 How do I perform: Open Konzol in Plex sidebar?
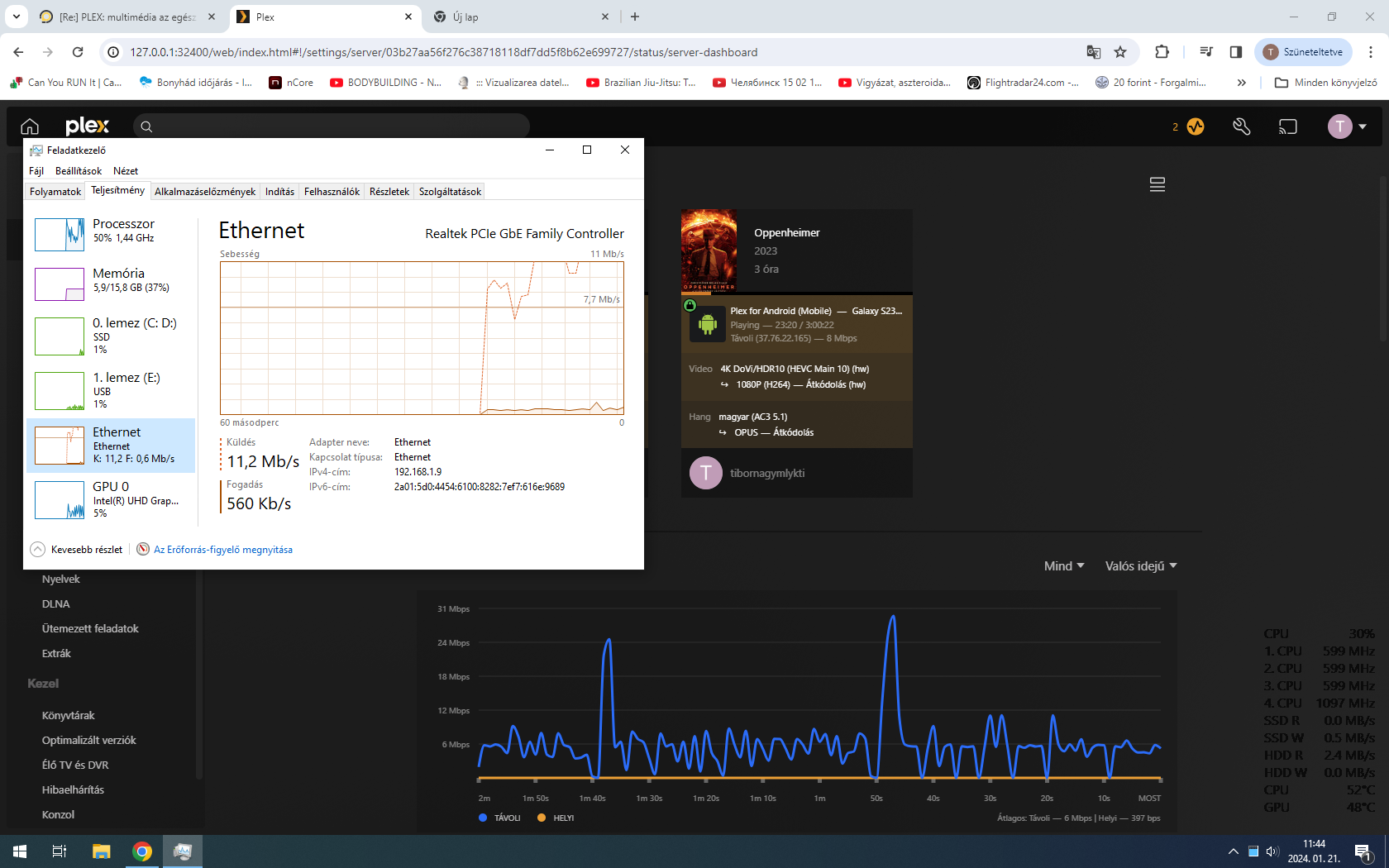point(58,815)
